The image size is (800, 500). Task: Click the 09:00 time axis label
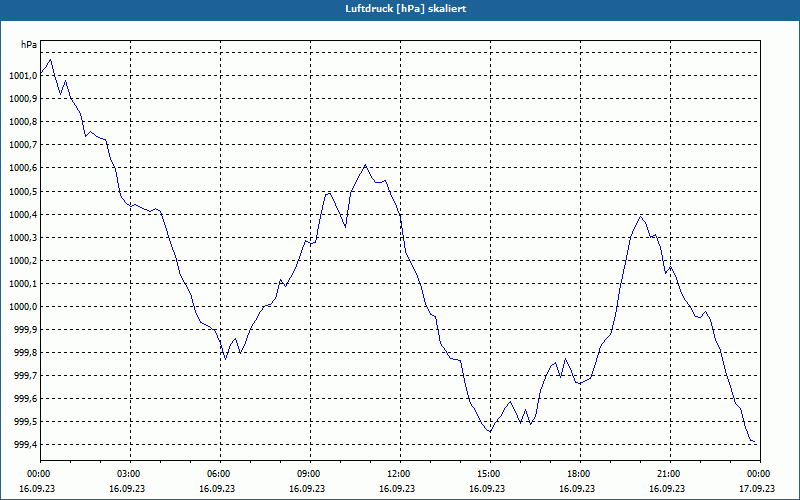coord(310,474)
